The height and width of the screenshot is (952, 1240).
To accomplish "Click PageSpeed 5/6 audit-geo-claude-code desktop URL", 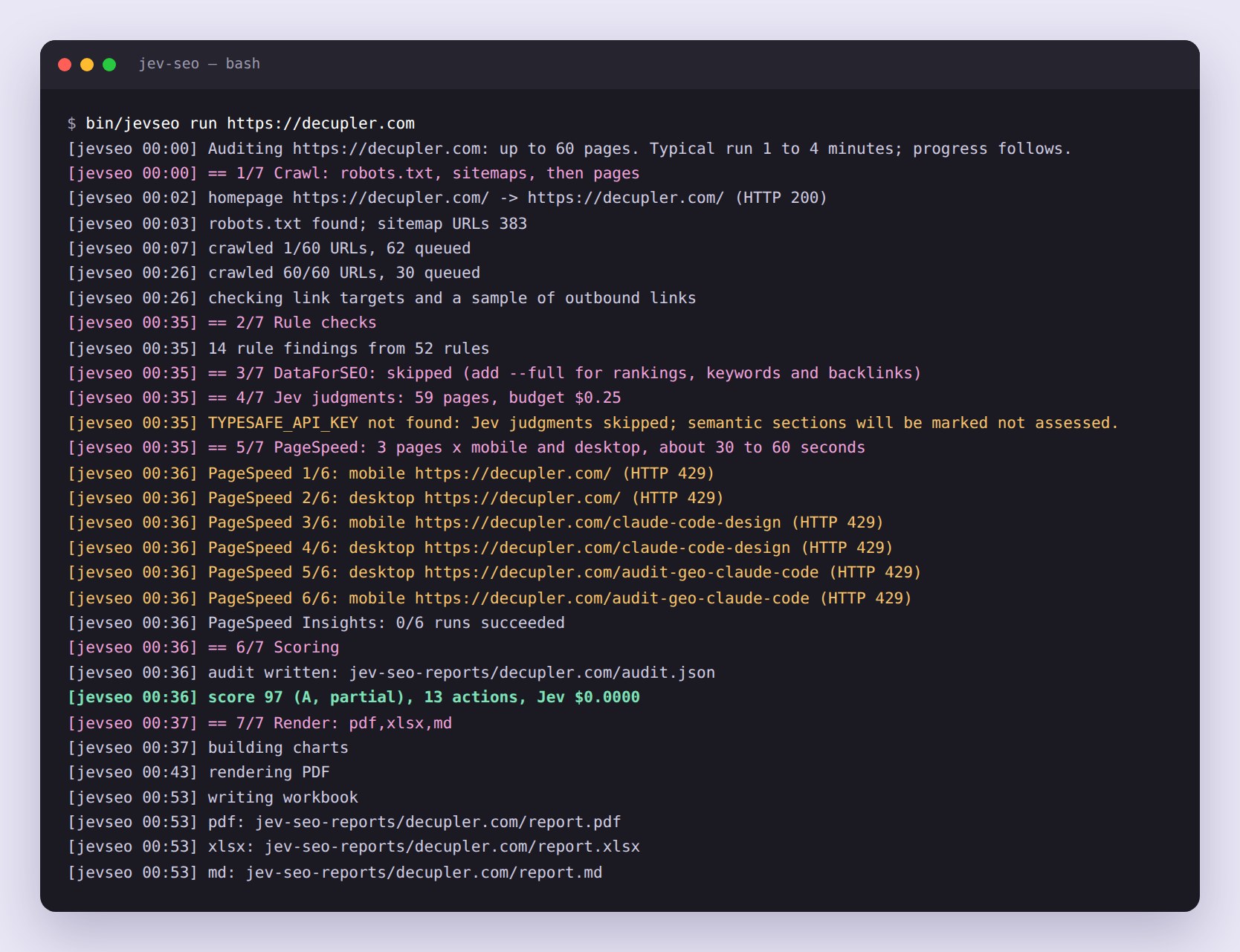I will [621, 572].
